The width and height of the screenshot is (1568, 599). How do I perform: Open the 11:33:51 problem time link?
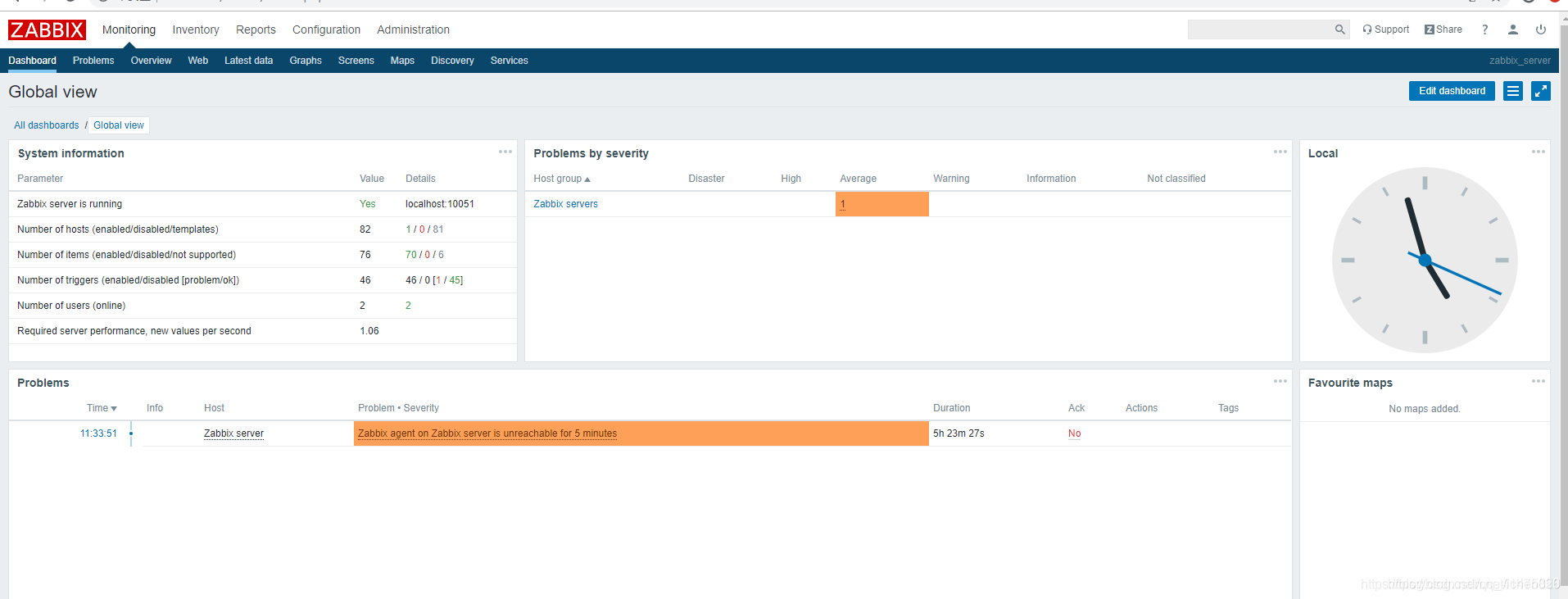98,433
